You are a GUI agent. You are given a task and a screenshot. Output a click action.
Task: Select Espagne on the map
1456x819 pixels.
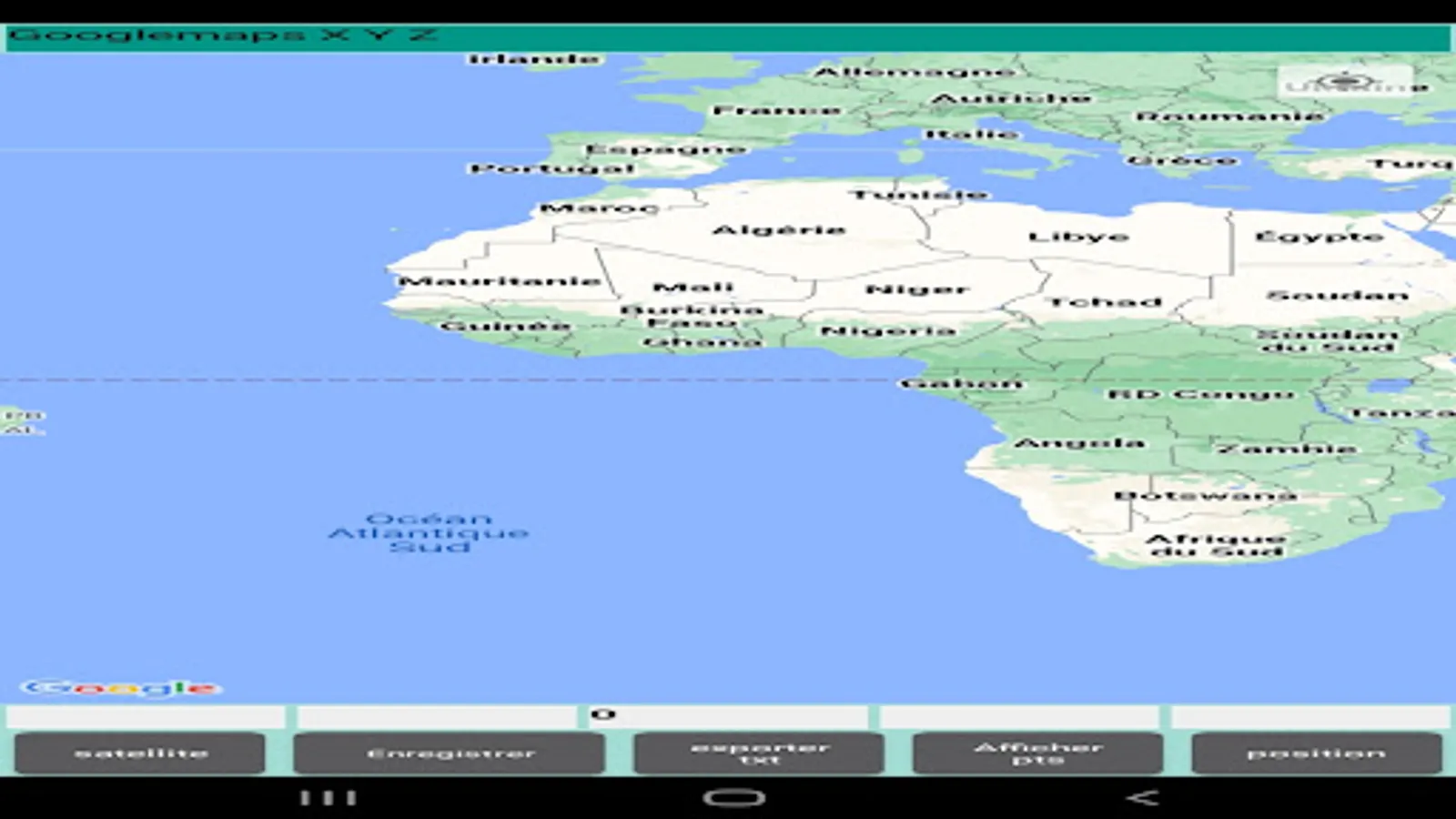(x=665, y=149)
